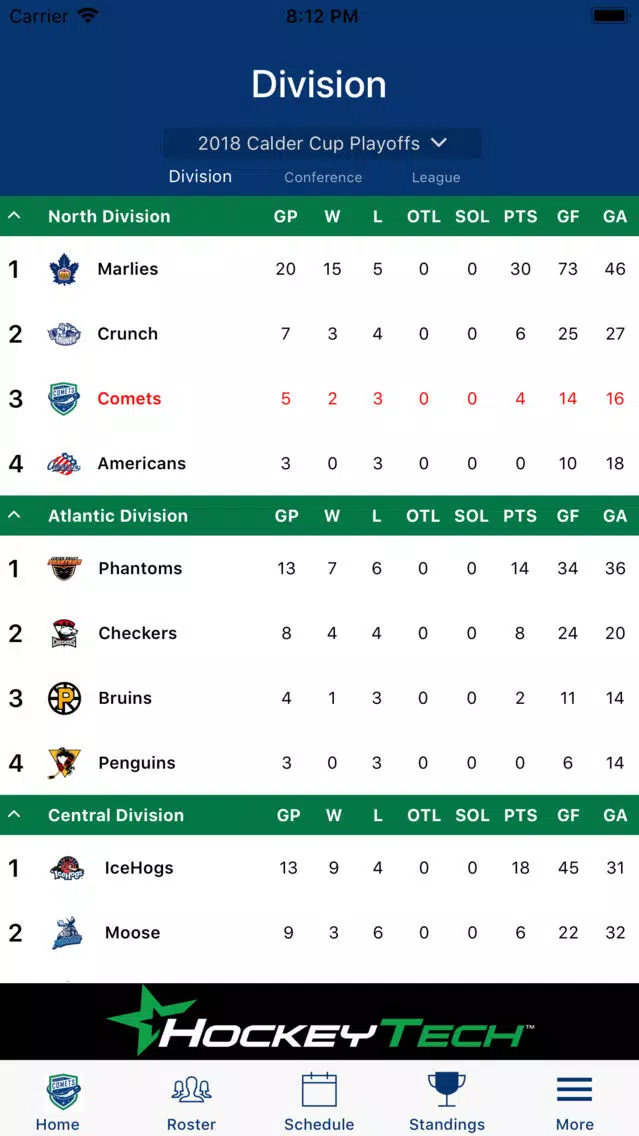Collapse the Central Division section
Image resolution: width=639 pixels, height=1136 pixels.
pyautogui.click(x=14, y=815)
